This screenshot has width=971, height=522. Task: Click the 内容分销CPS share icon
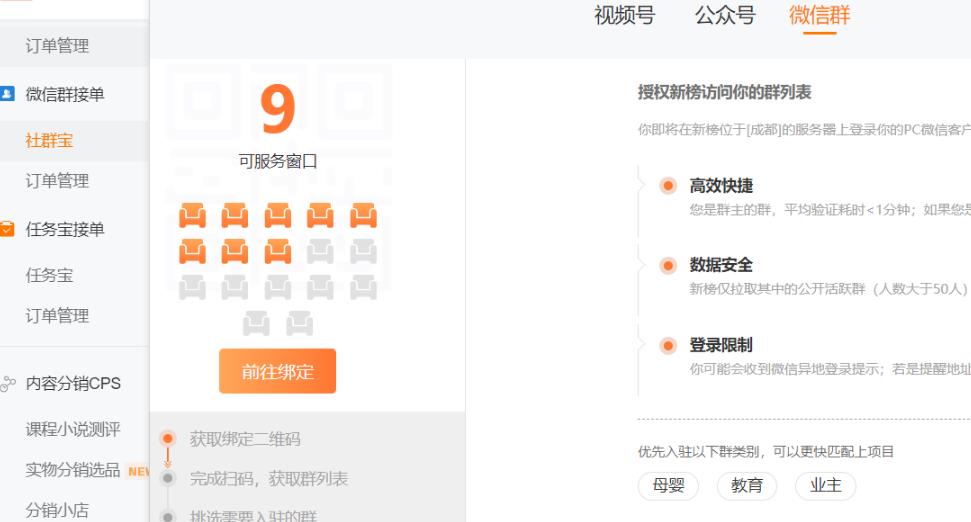click(x=8, y=384)
